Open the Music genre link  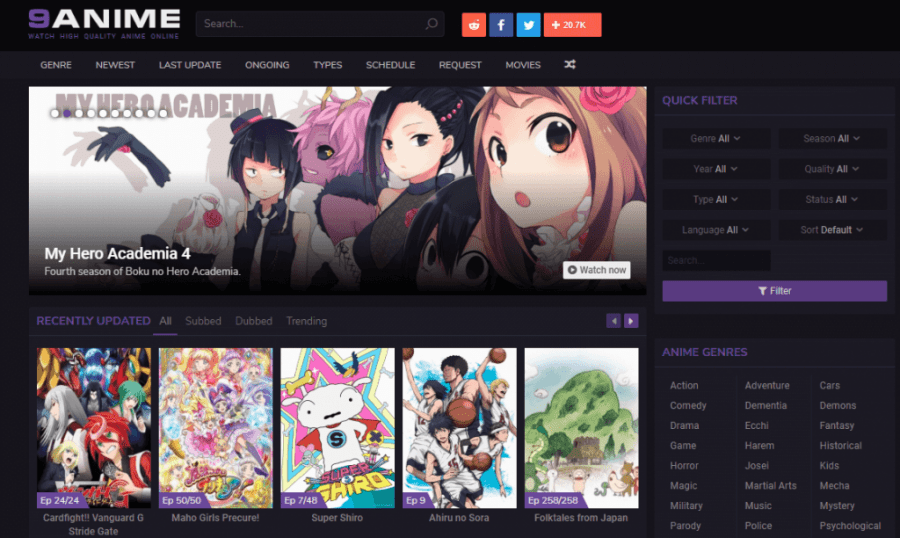click(758, 506)
